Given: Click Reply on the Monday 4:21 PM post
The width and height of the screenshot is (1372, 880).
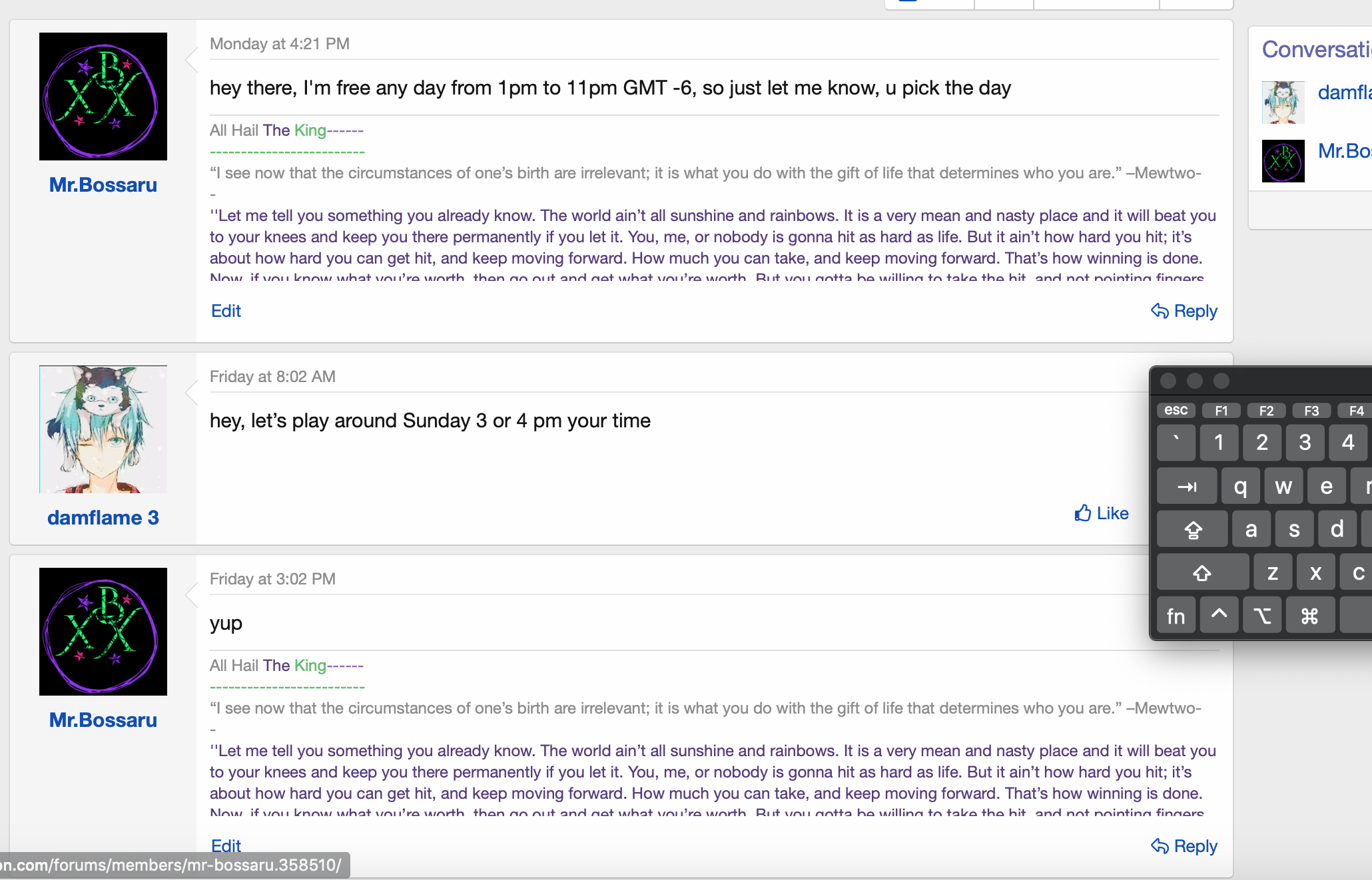Looking at the screenshot, I should 1184,311.
